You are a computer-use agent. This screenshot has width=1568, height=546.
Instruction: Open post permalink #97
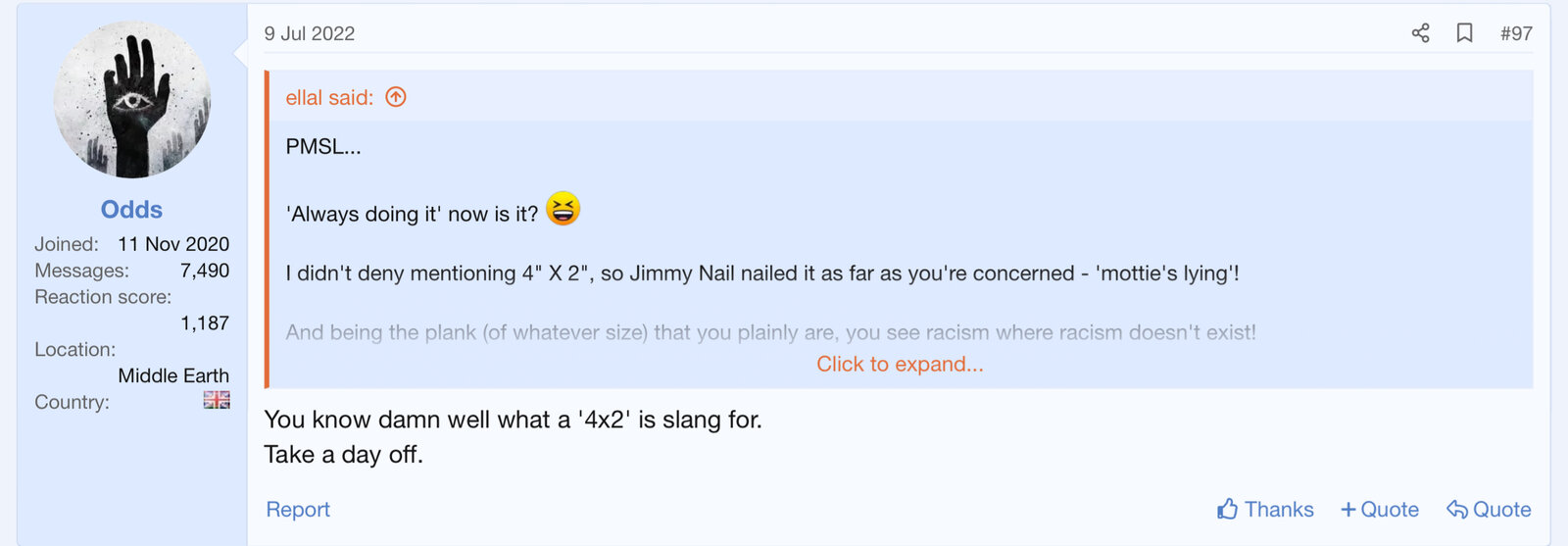1516,33
